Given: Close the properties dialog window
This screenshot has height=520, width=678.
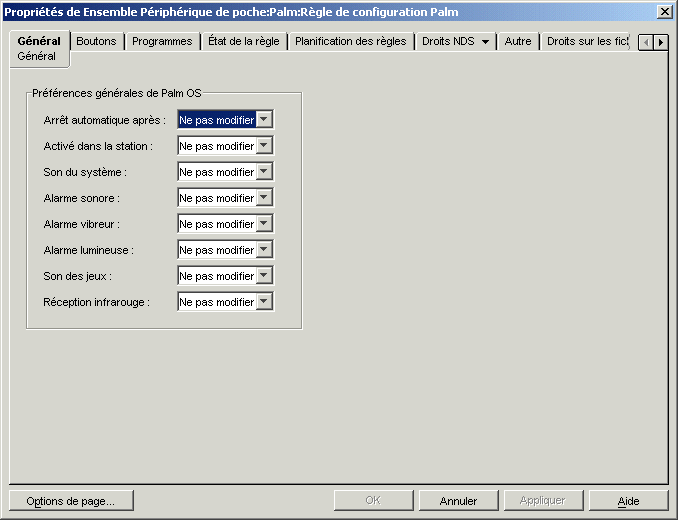Looking at the screenshot, I should (x=665, y=12).
